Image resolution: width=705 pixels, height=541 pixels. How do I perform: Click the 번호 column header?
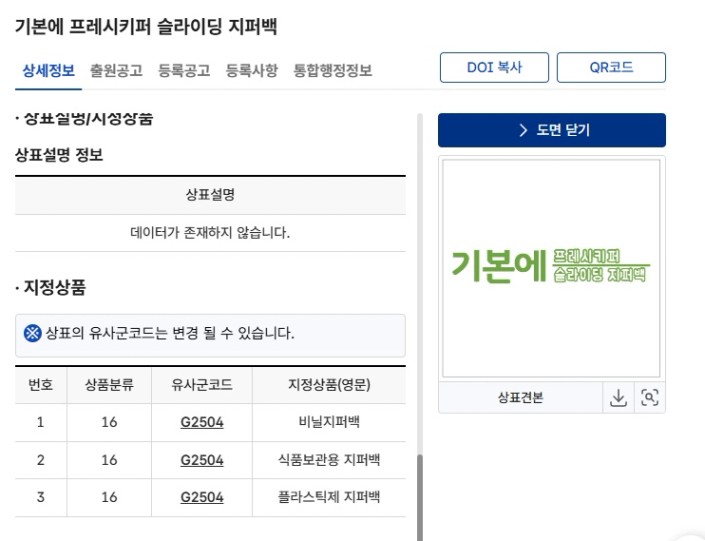pos(41,385)
